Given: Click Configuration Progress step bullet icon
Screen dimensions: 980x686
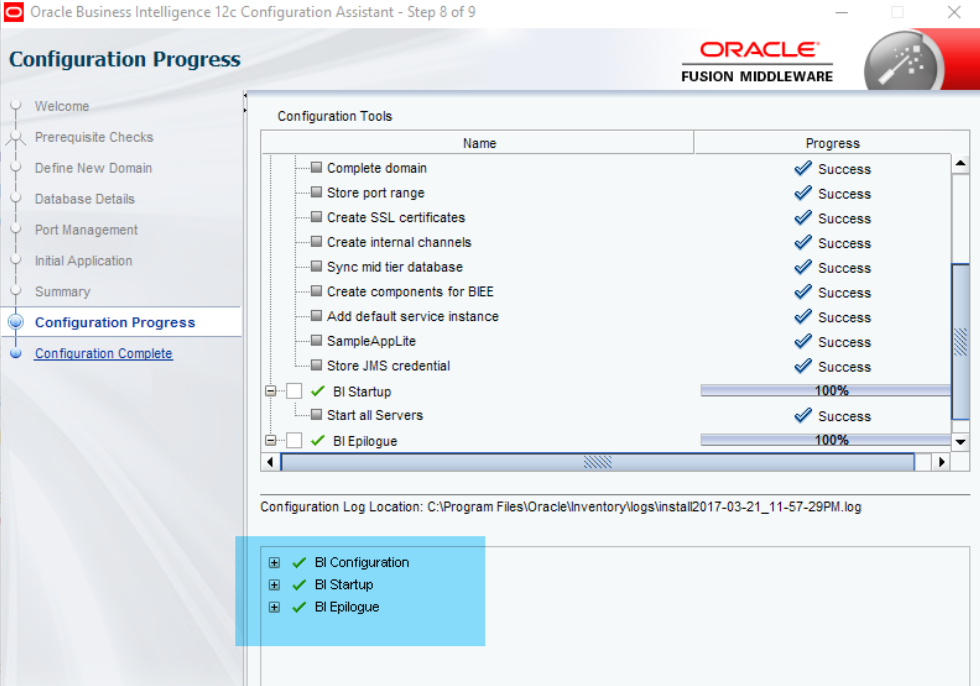Looking at the screenshot, I should click(x=16, y=322).
